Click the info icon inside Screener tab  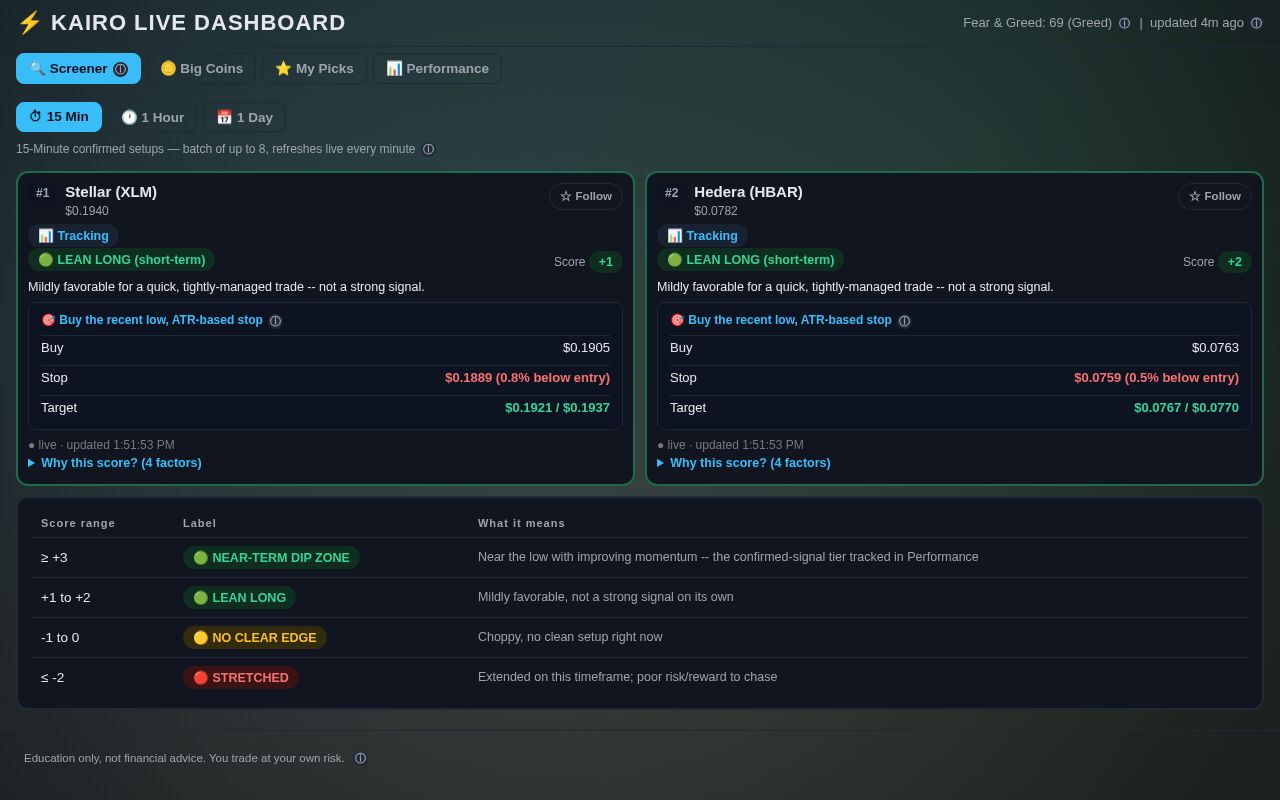point(120,69)
